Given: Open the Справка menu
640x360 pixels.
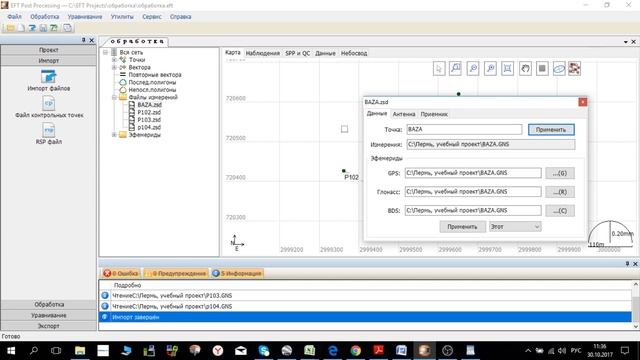Looking at the screenshot, I should pyautogui.click(x=180, y=17).
